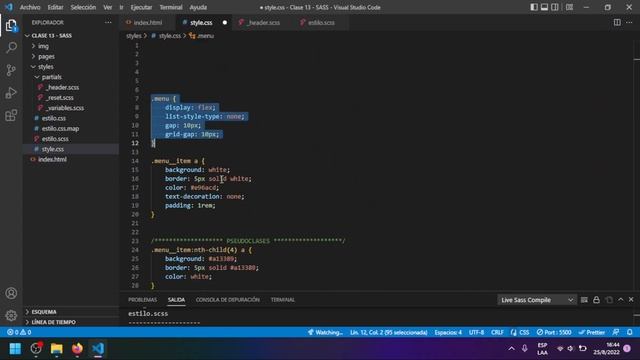Image resolution: width=640 pixels, height=360 pixels.
Task: Open estilo.css in explorer
Action: (x=53, y=118)
